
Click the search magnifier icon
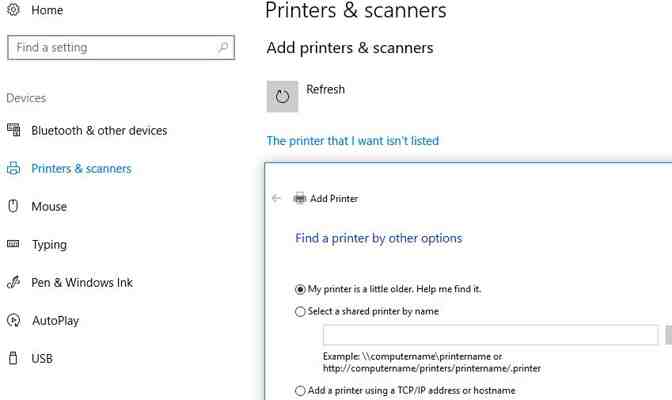coord(222,47)
